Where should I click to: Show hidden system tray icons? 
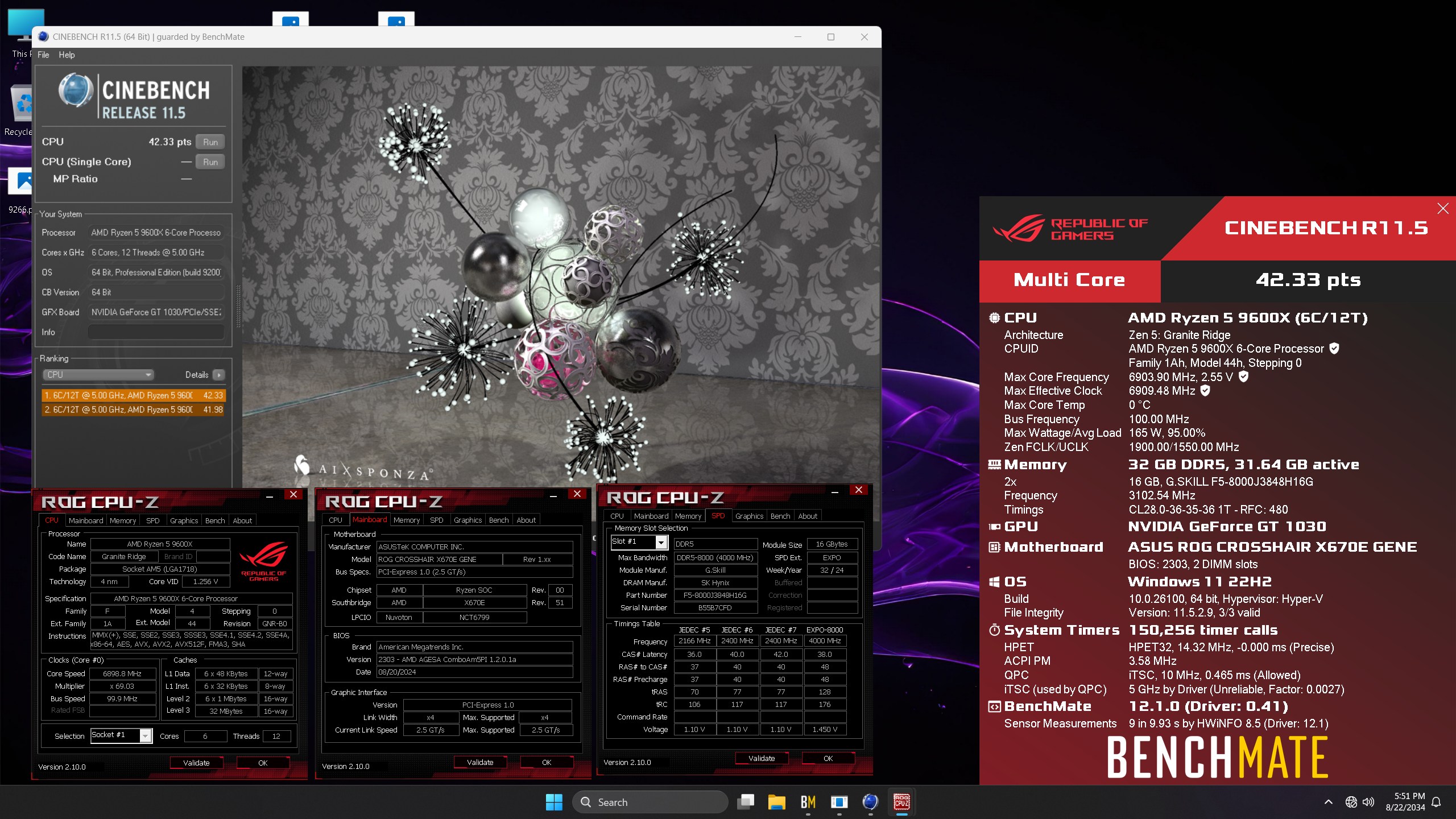pyautogui.click(x=1328, y=802)
